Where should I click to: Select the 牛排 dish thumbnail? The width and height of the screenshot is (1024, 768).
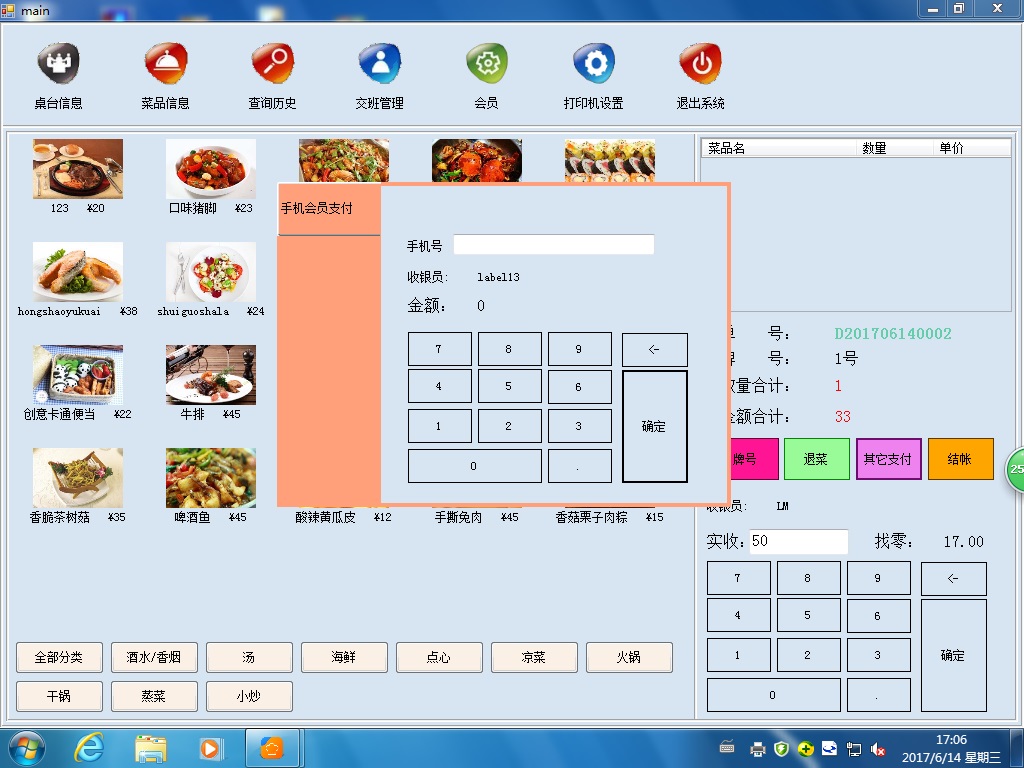click(x=210, y=375)
